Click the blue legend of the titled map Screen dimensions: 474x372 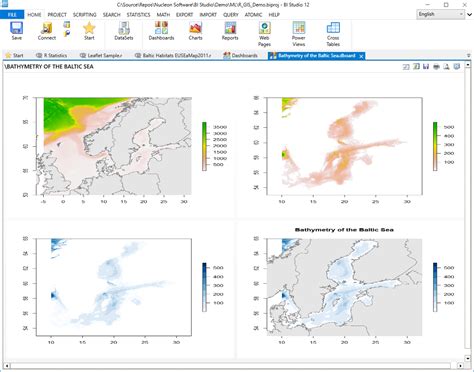point(444,287)
